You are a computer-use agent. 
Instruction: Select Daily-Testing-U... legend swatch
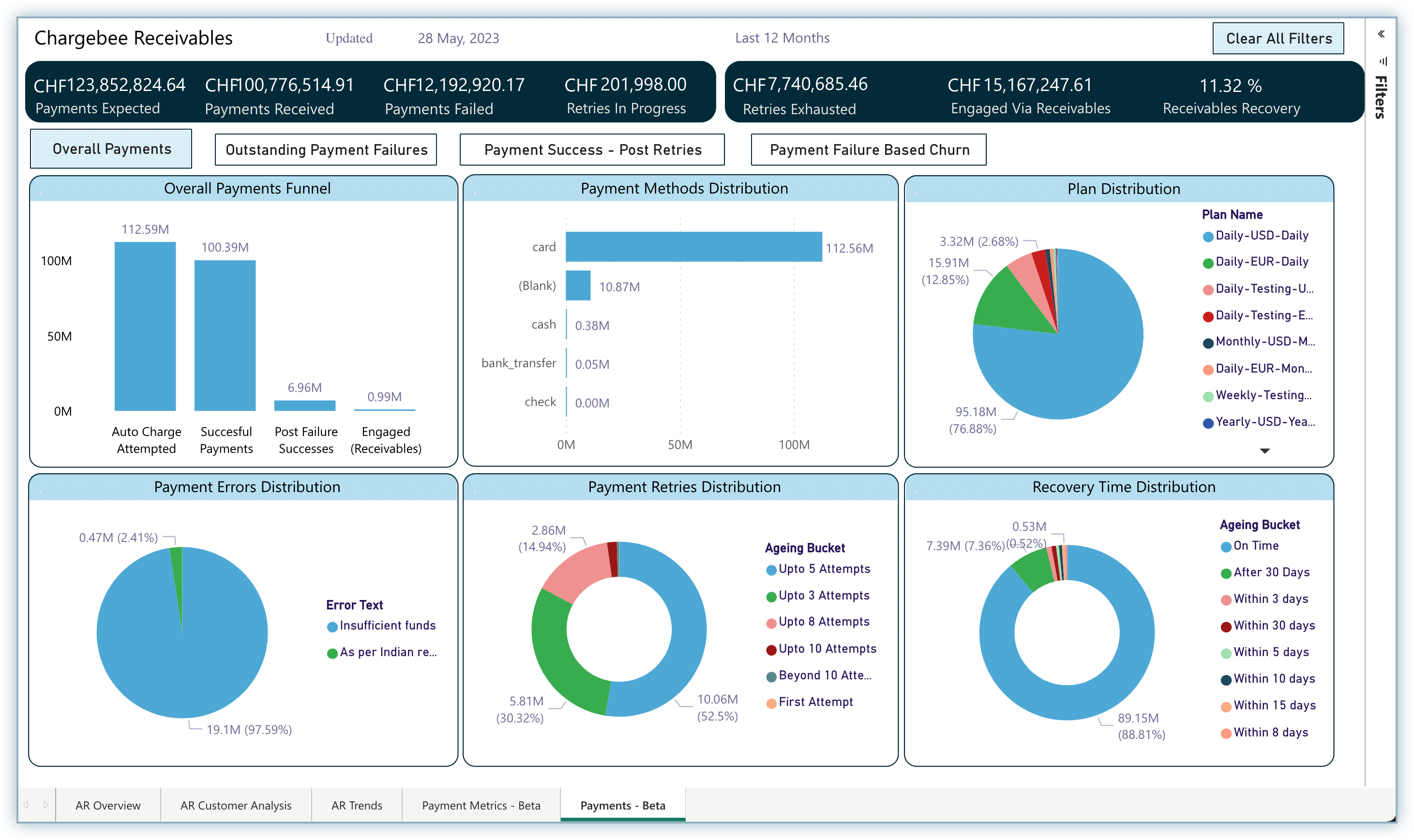tap(1207, 290)
